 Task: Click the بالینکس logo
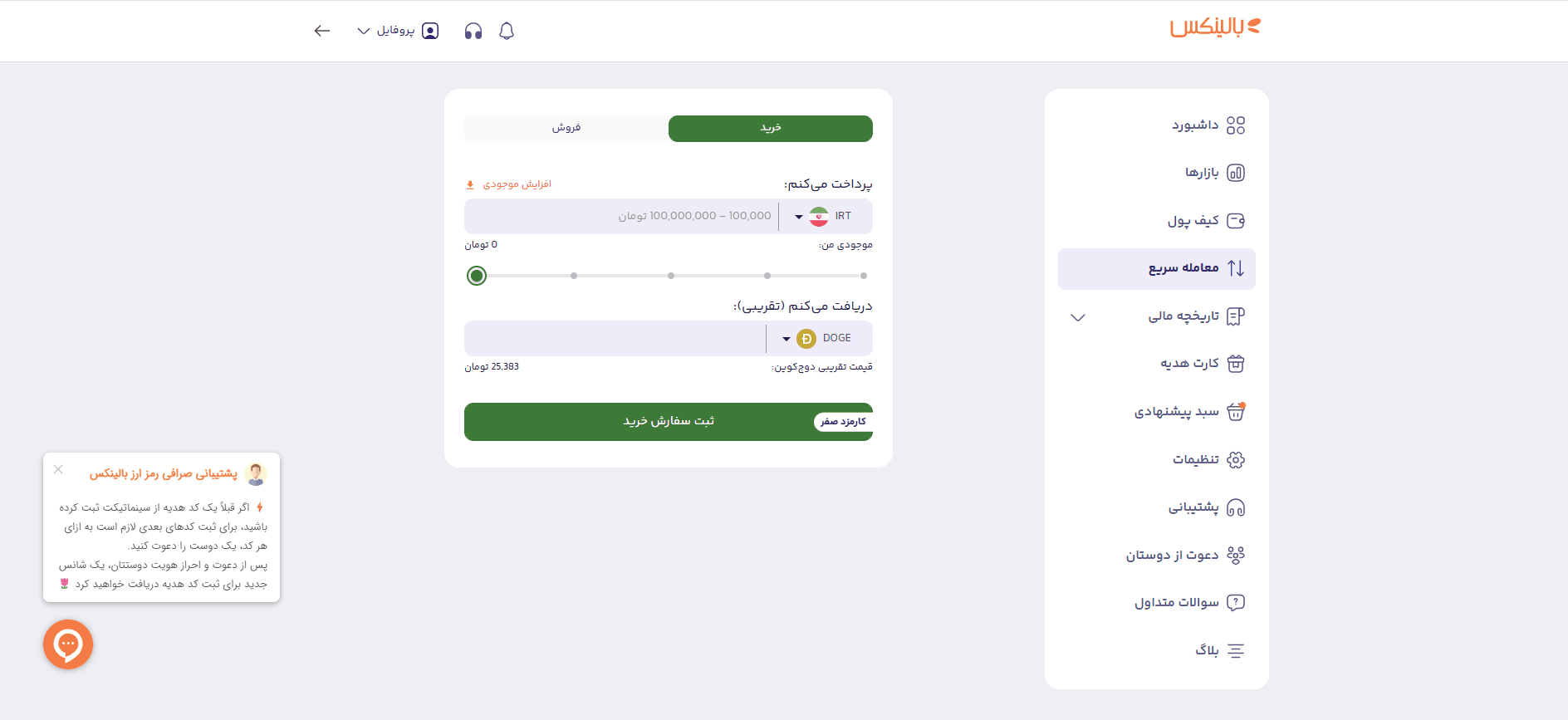1213,27
